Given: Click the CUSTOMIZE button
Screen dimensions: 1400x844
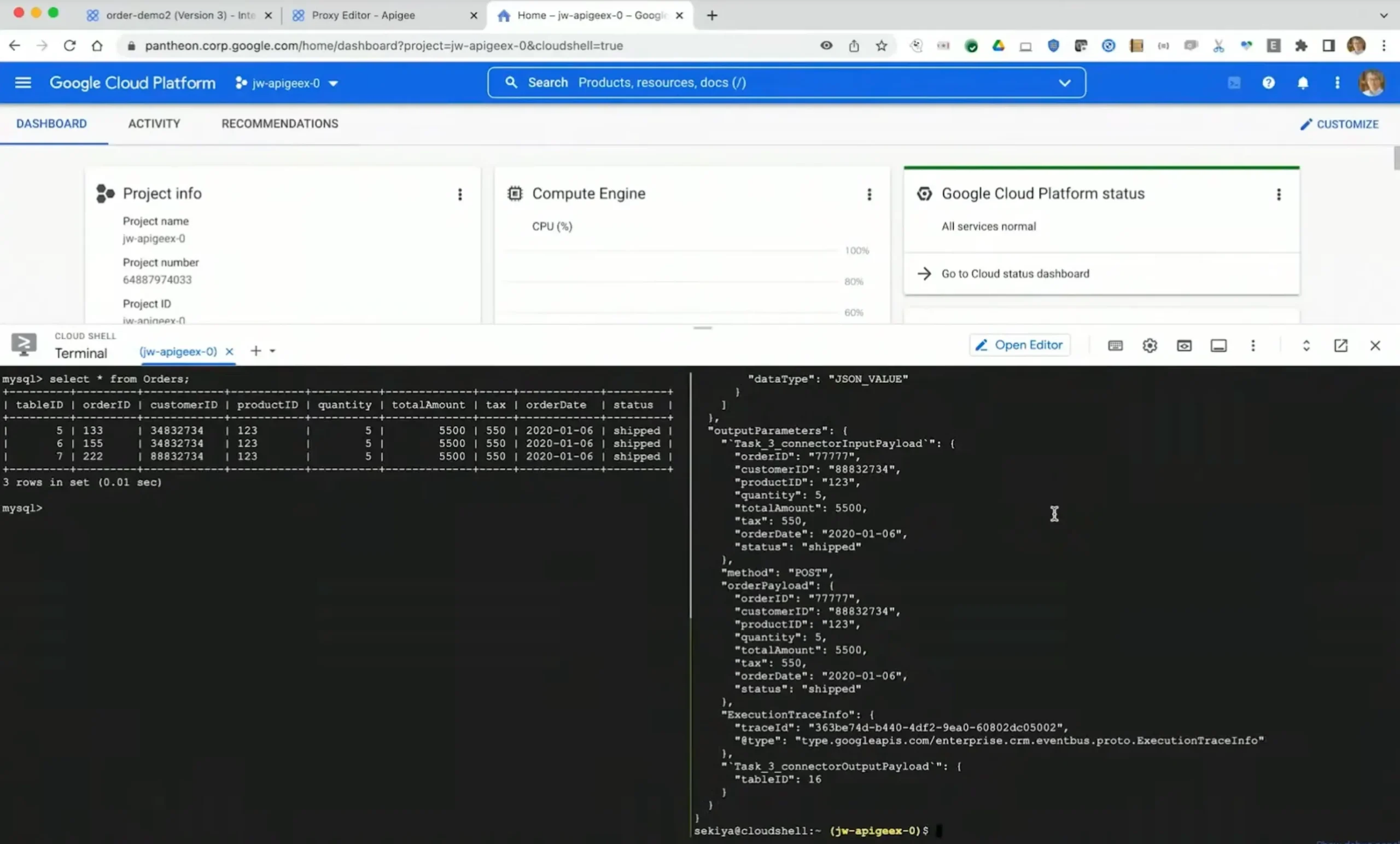Looking at the screenshot, I should click(x=1339, y=125).
